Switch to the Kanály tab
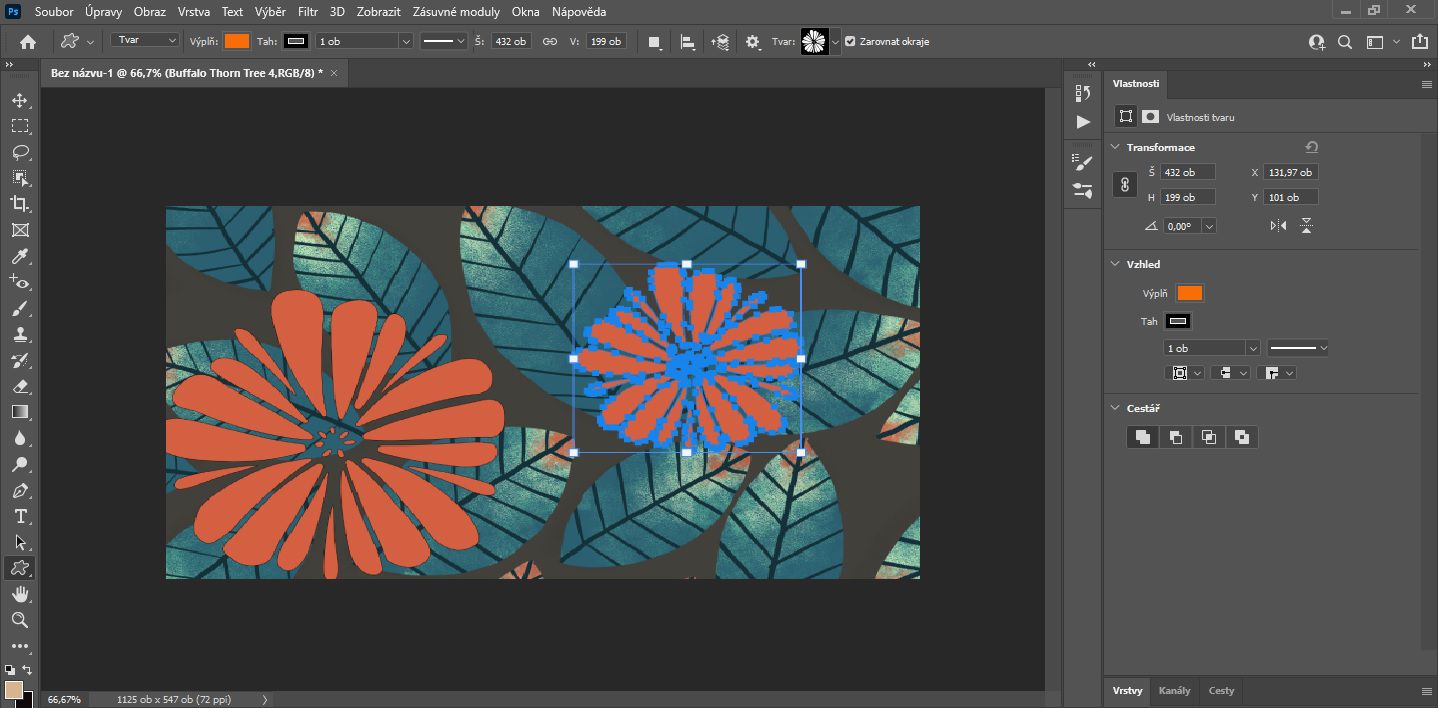The image size is (1438, 708). click(x=1174, y=690)
